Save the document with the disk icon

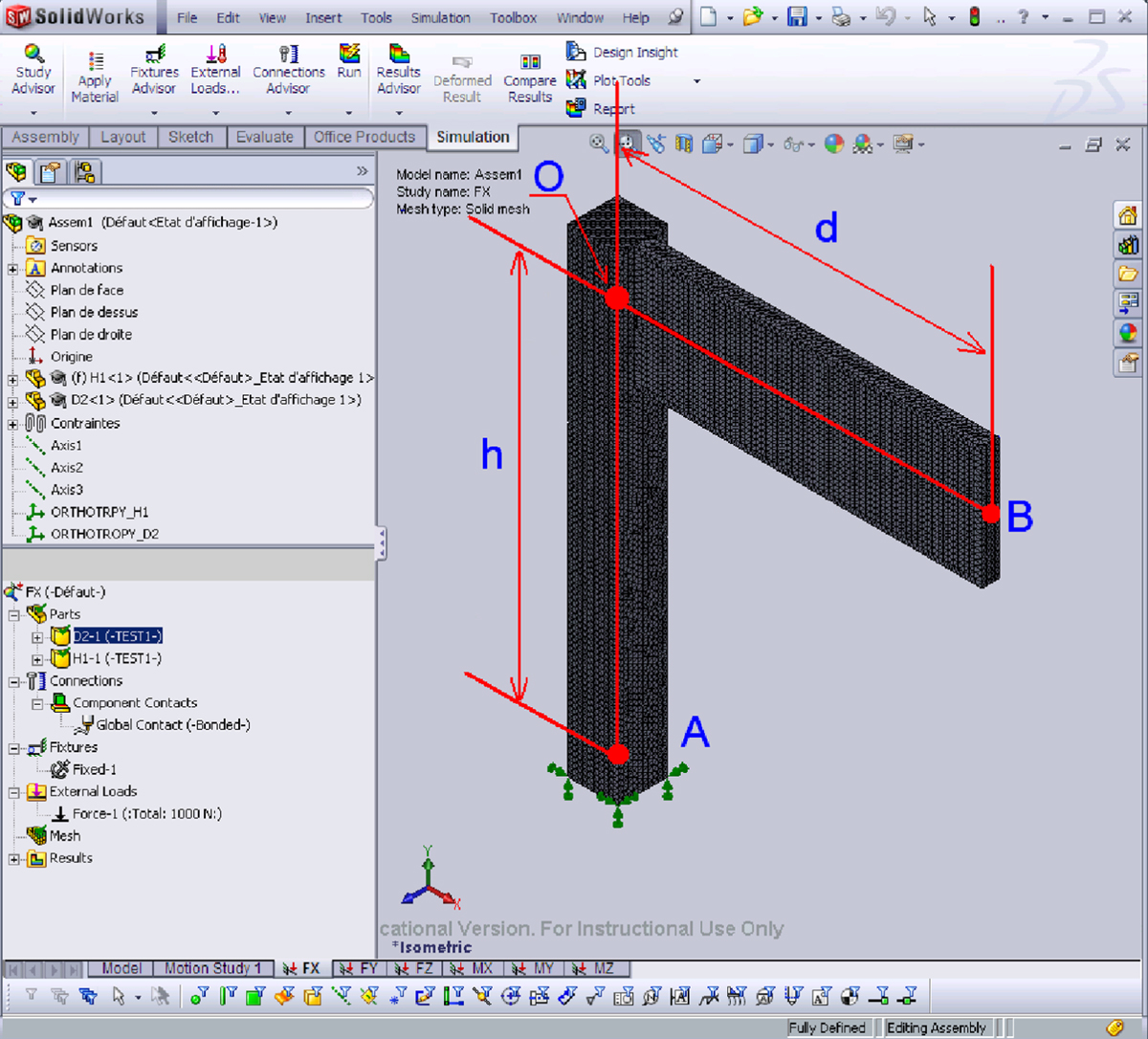pyautogui.click(x=797, y=16)
